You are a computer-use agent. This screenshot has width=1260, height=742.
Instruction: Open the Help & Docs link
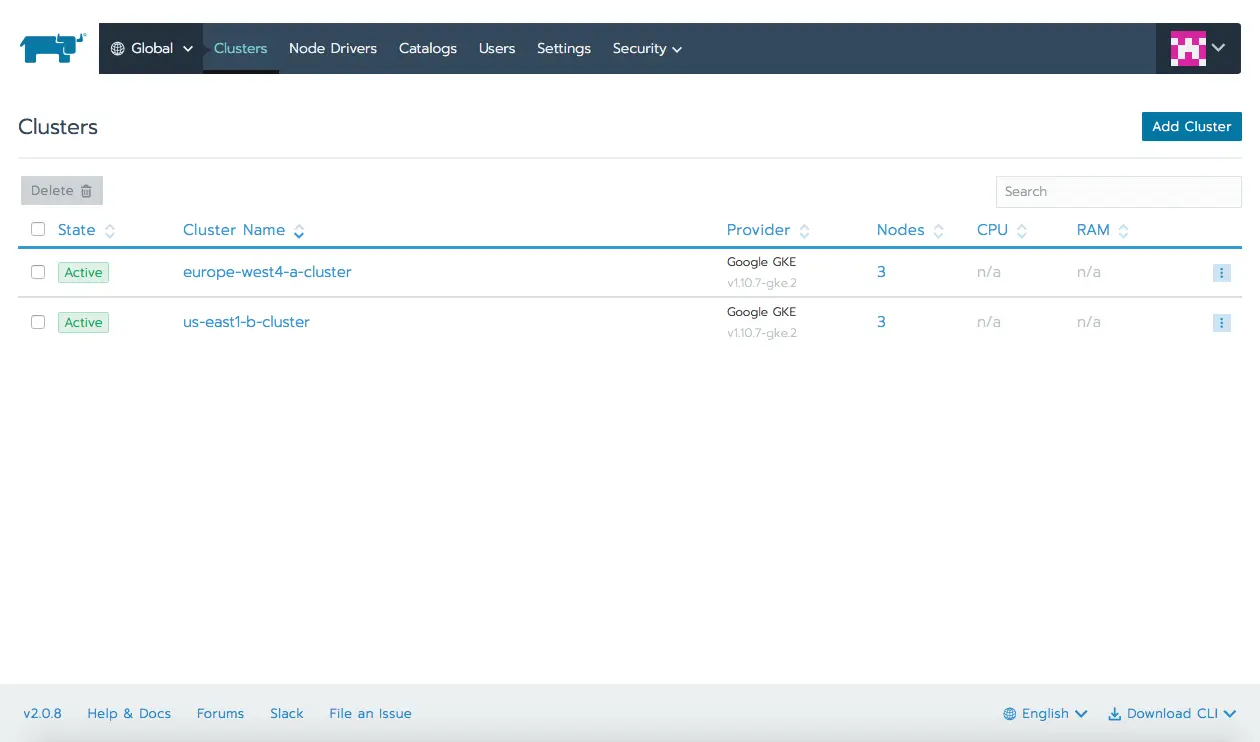[129, 713]
